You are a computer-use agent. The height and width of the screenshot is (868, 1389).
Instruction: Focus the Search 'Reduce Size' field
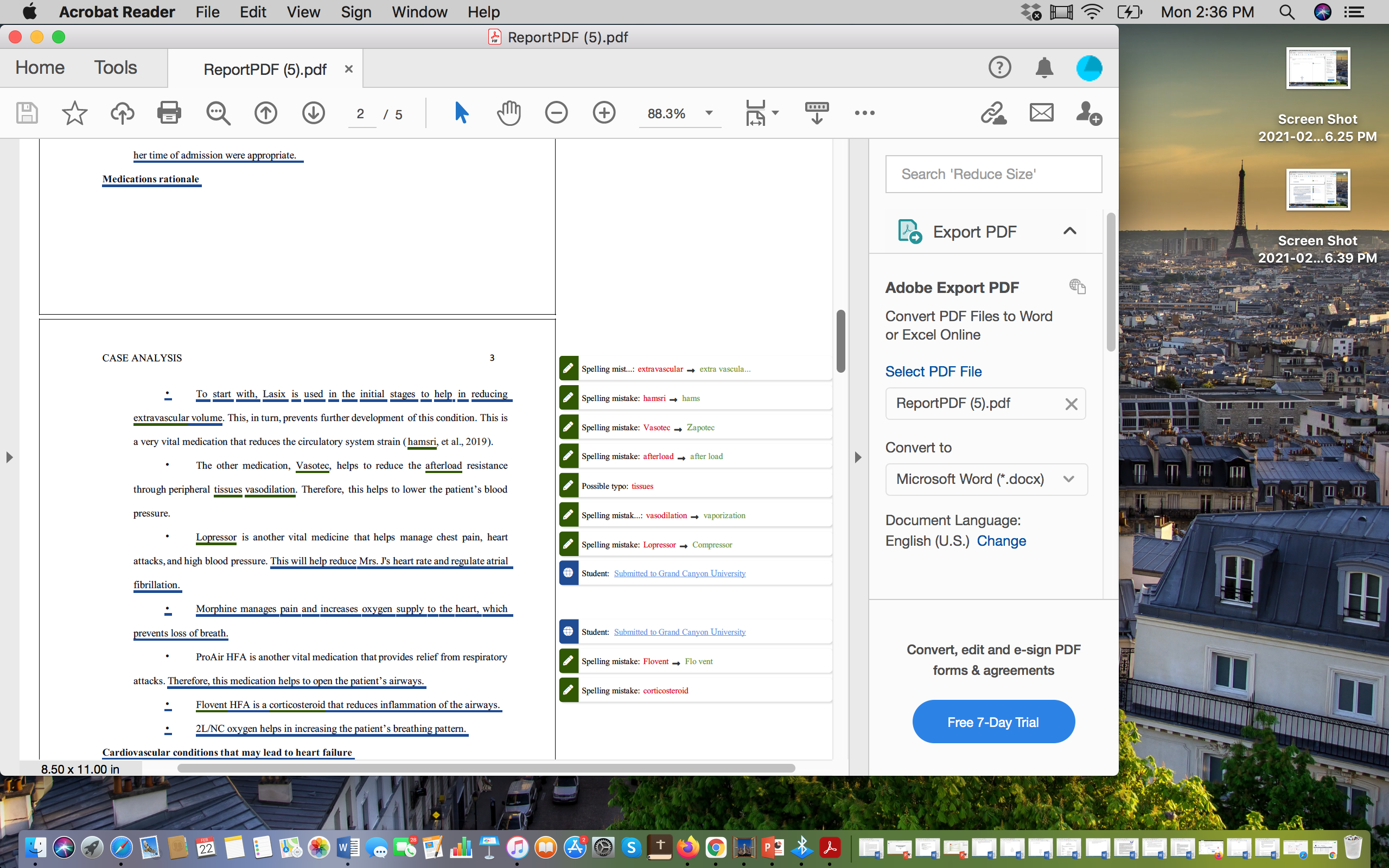(x=993, y=174)
